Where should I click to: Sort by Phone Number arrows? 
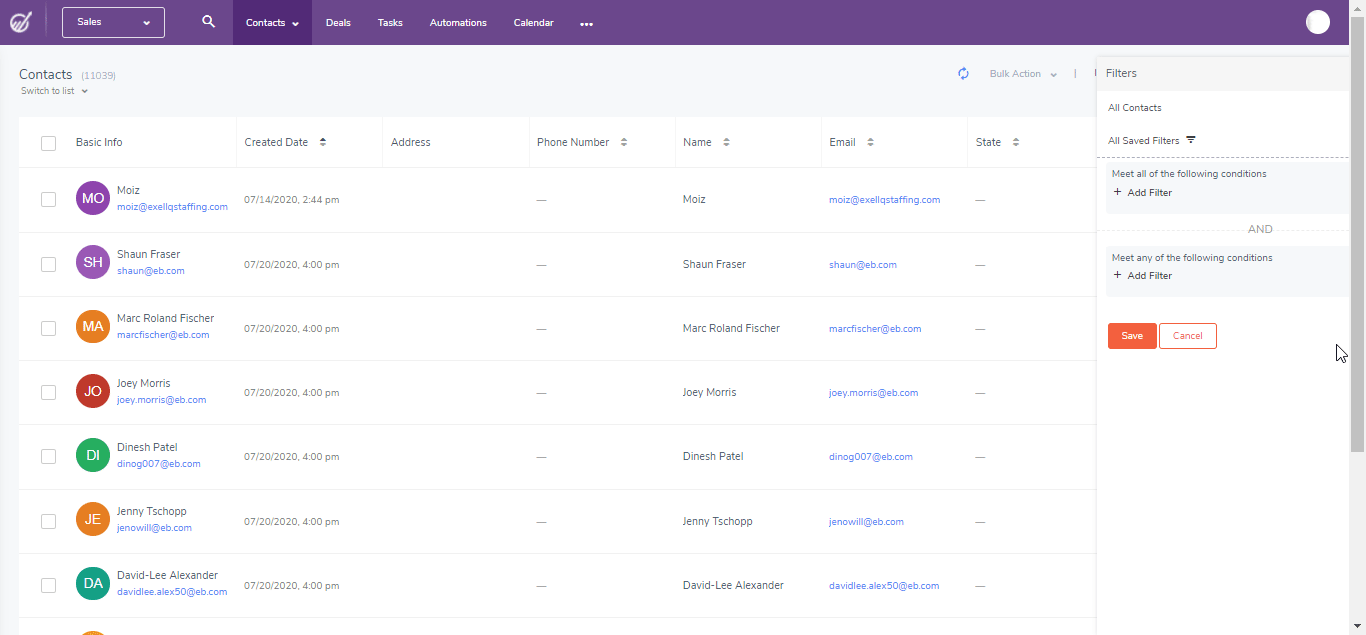pyautogui.click(x=624, y=142)
